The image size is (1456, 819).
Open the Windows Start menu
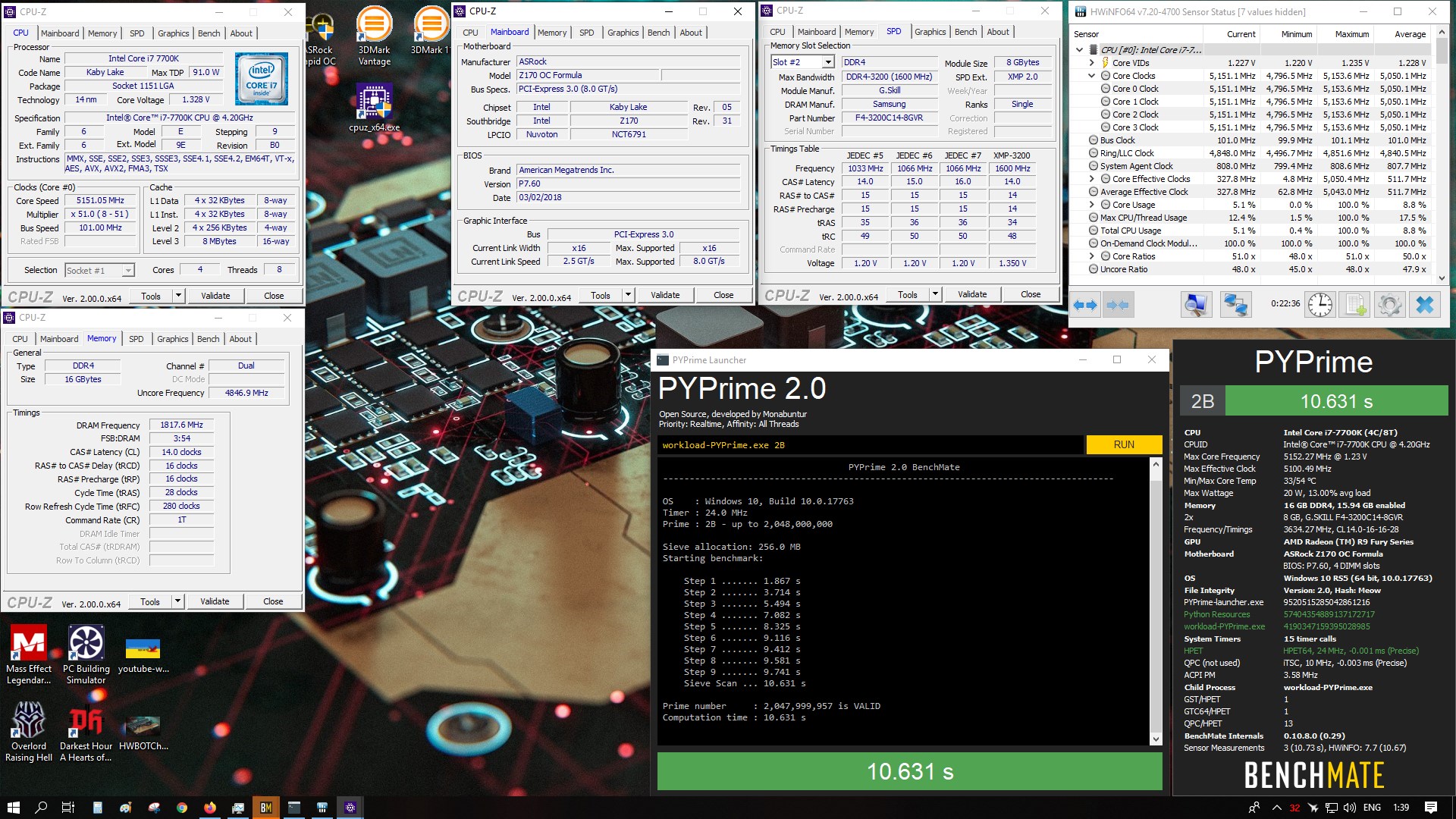tap(13, 808)
